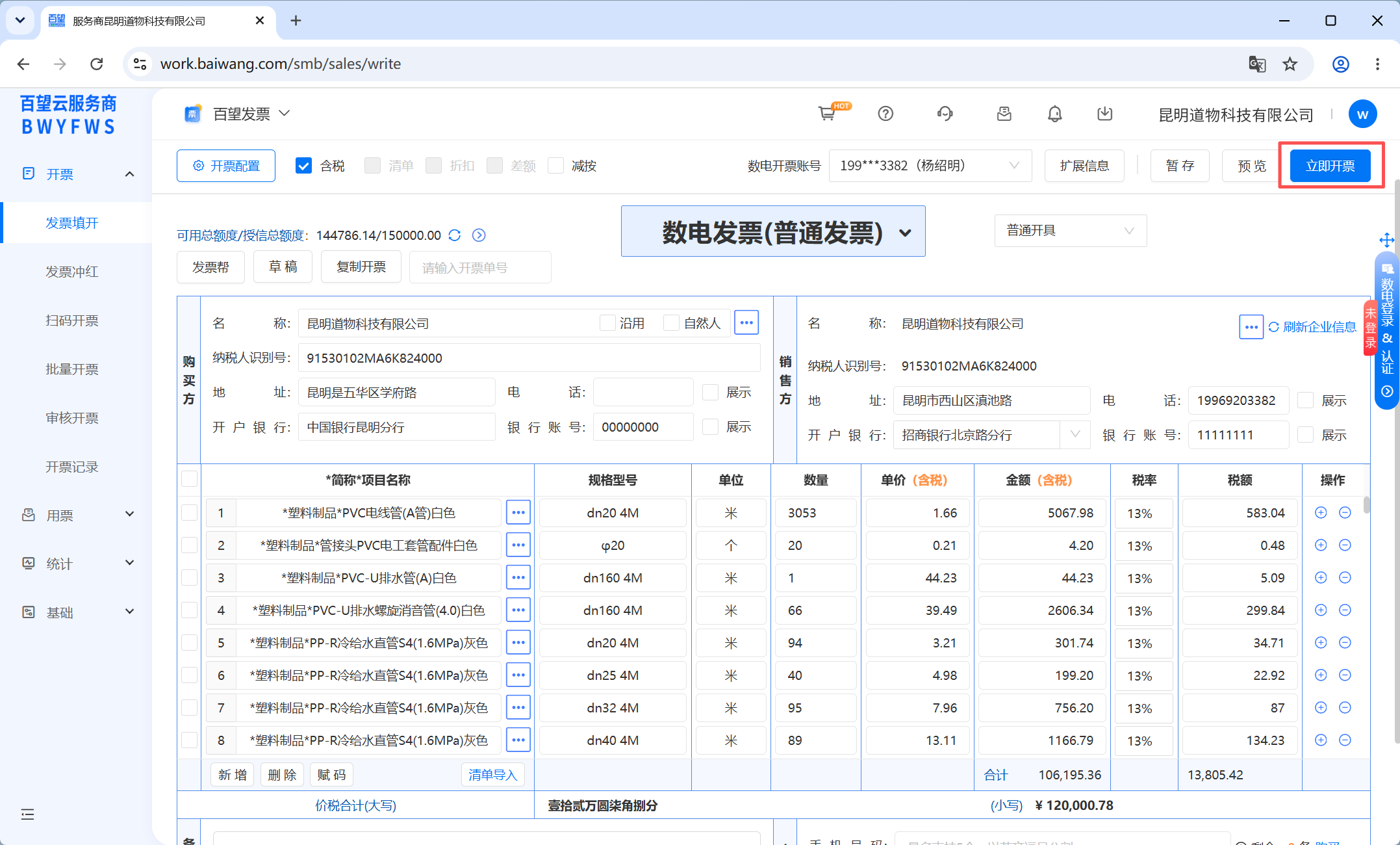This screenshot has height=845, width=1400.
Task: Click 刷新企业信息 link
Action: (x=1312, y=327)
